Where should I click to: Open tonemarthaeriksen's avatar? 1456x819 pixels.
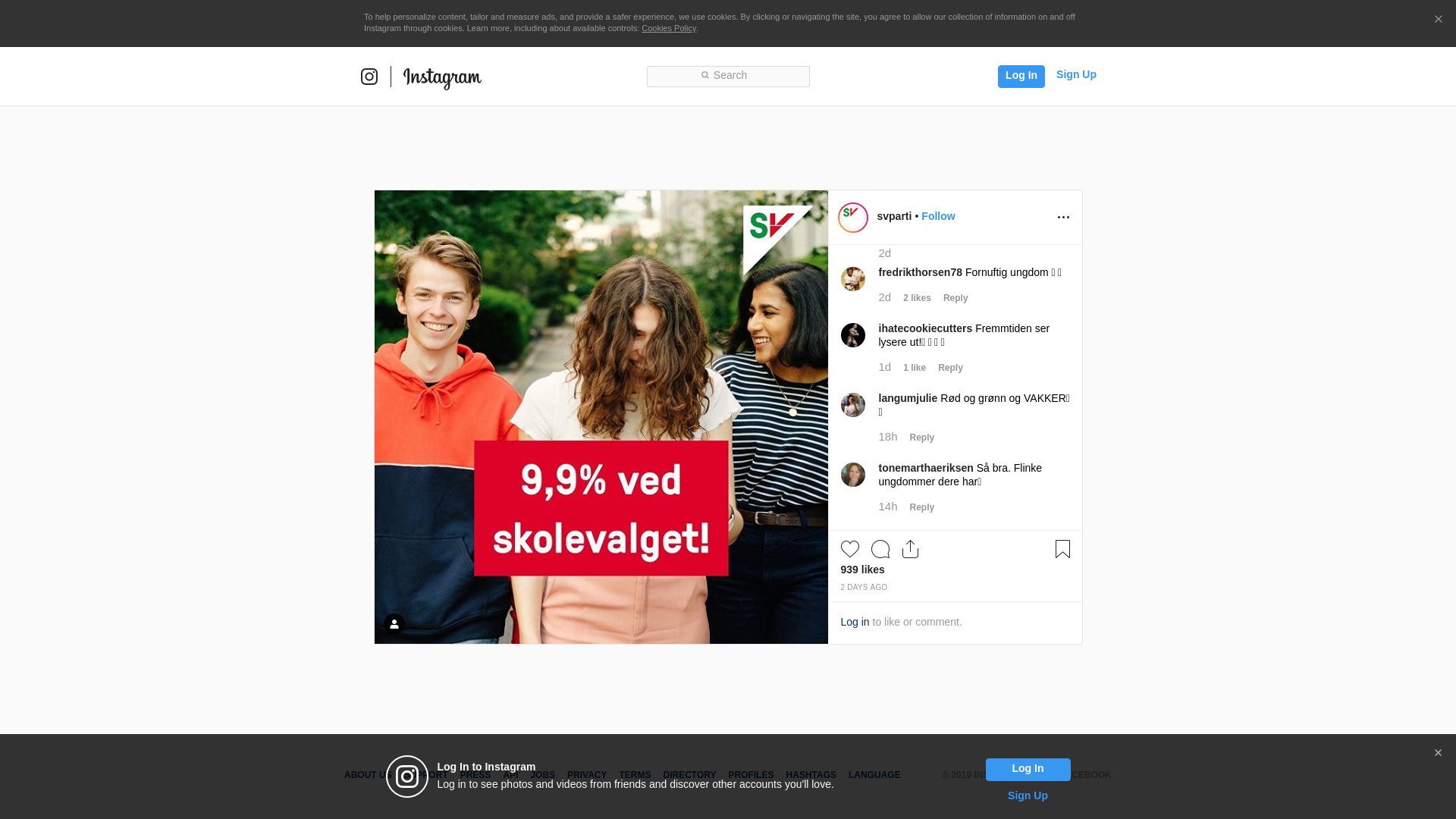click(x=853, y=475)
